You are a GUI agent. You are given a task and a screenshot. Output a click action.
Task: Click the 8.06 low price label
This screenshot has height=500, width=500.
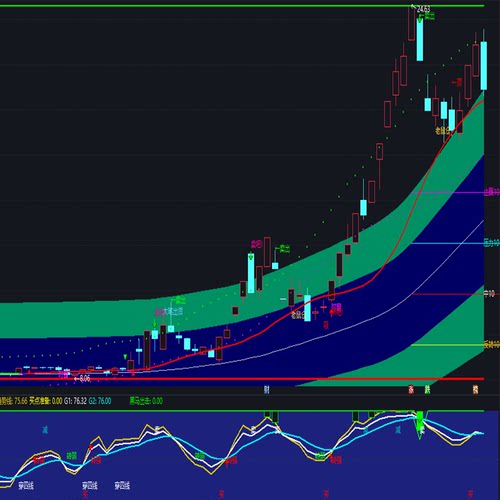tap(85, 378)
